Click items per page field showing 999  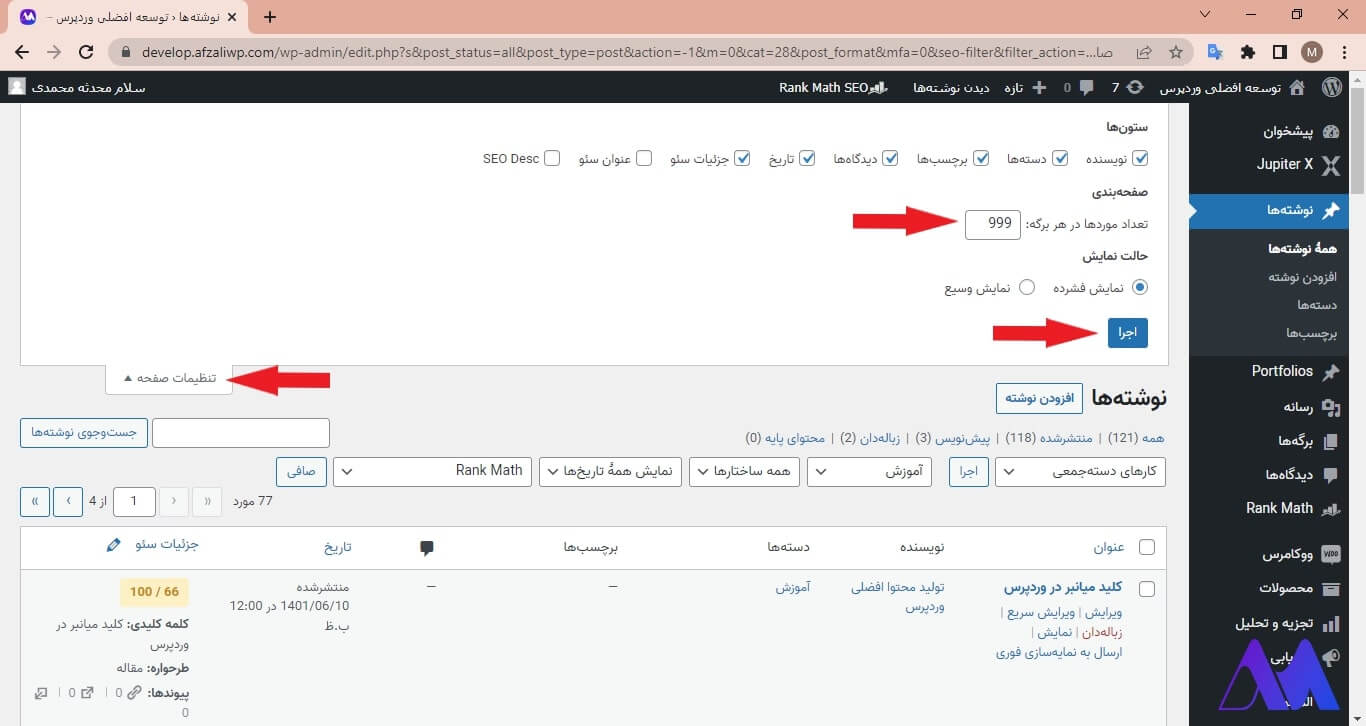tap(993, 225)
